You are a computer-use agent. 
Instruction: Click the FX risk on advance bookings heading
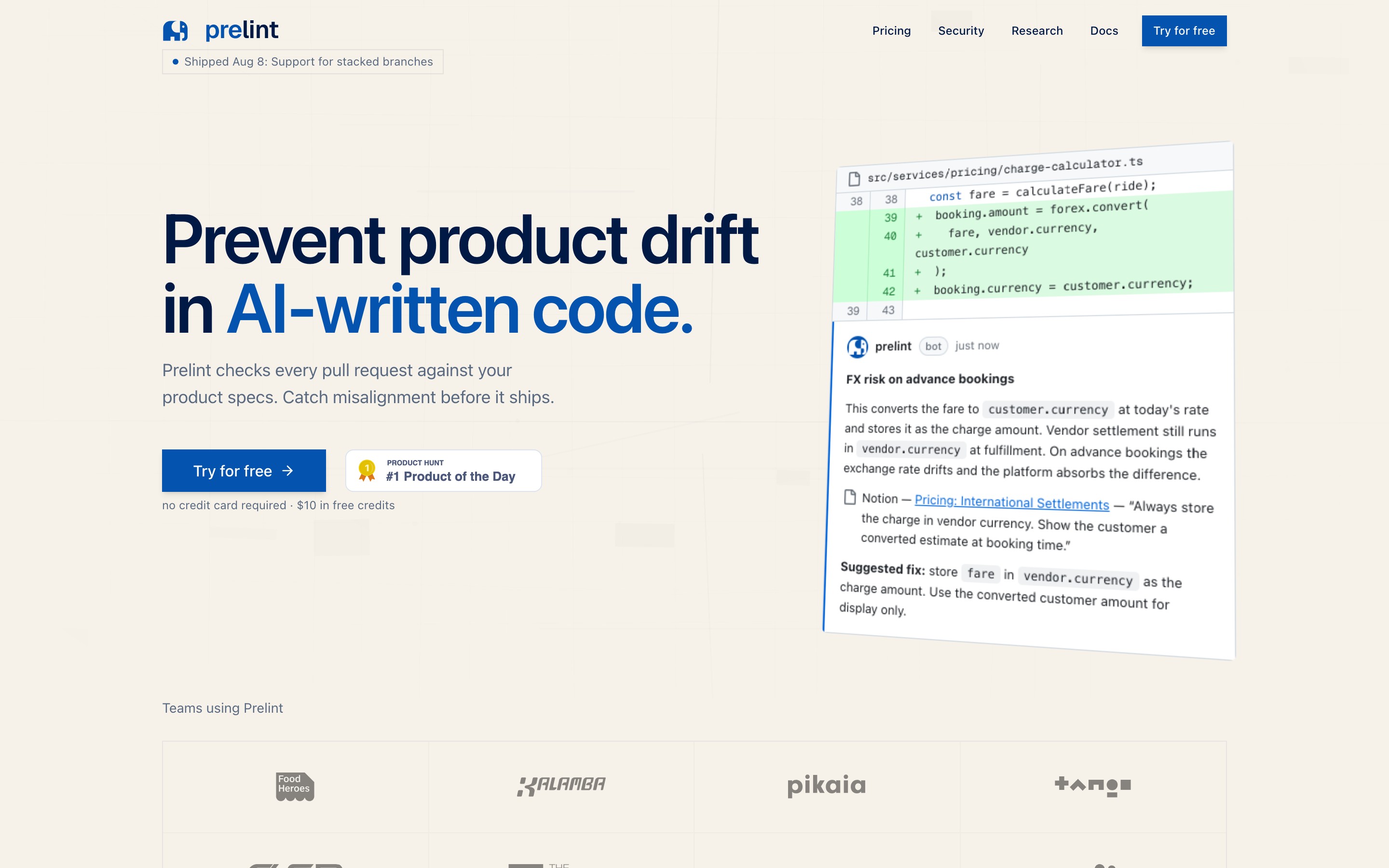point(930,379)
